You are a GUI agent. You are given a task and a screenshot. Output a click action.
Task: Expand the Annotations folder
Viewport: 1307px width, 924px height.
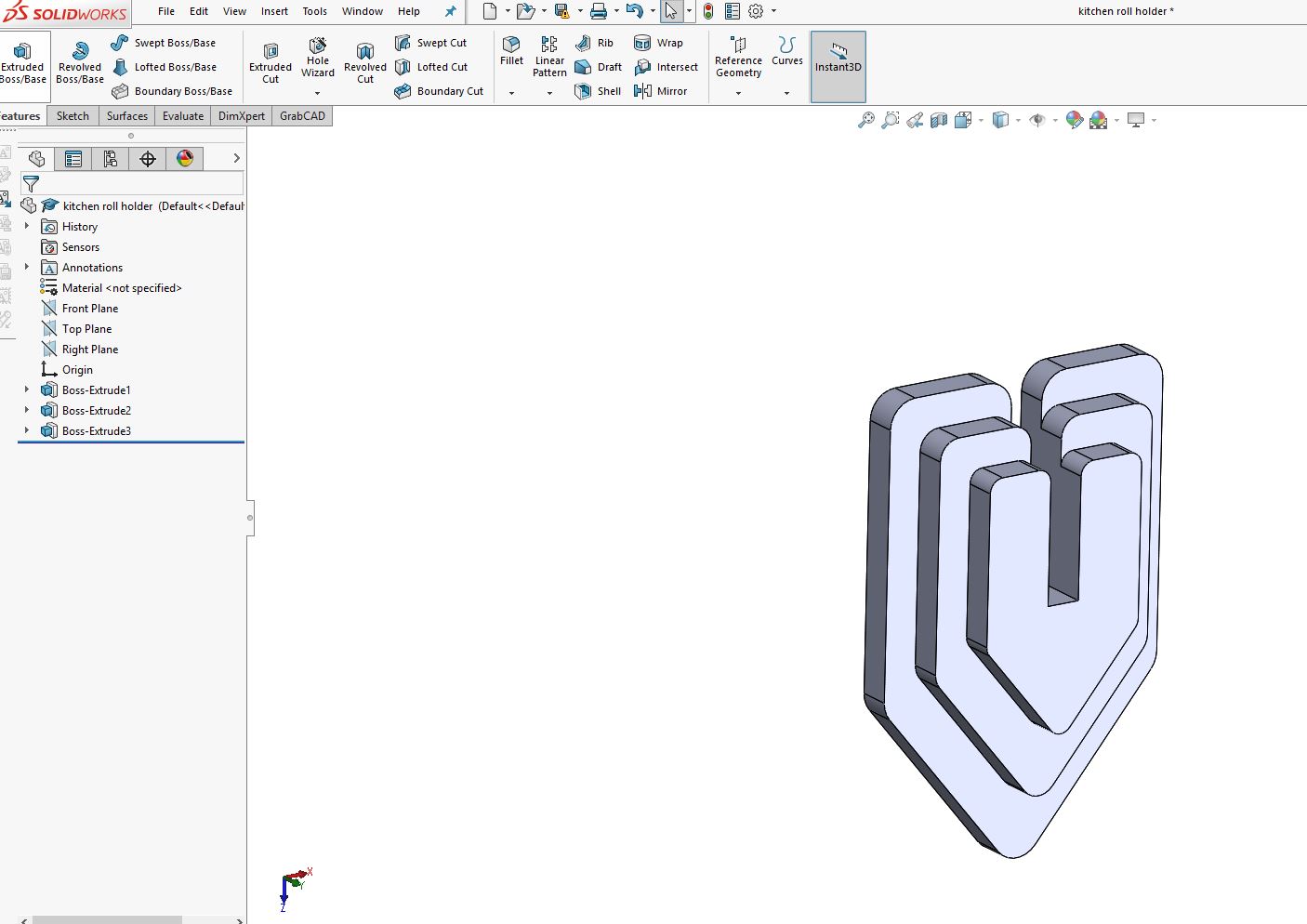27,267
